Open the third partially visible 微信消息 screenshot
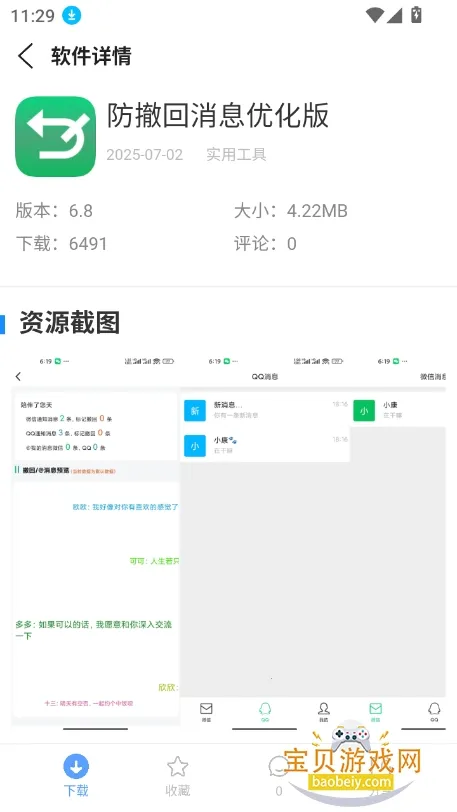 pyautogui.click(x=398, y=541)
